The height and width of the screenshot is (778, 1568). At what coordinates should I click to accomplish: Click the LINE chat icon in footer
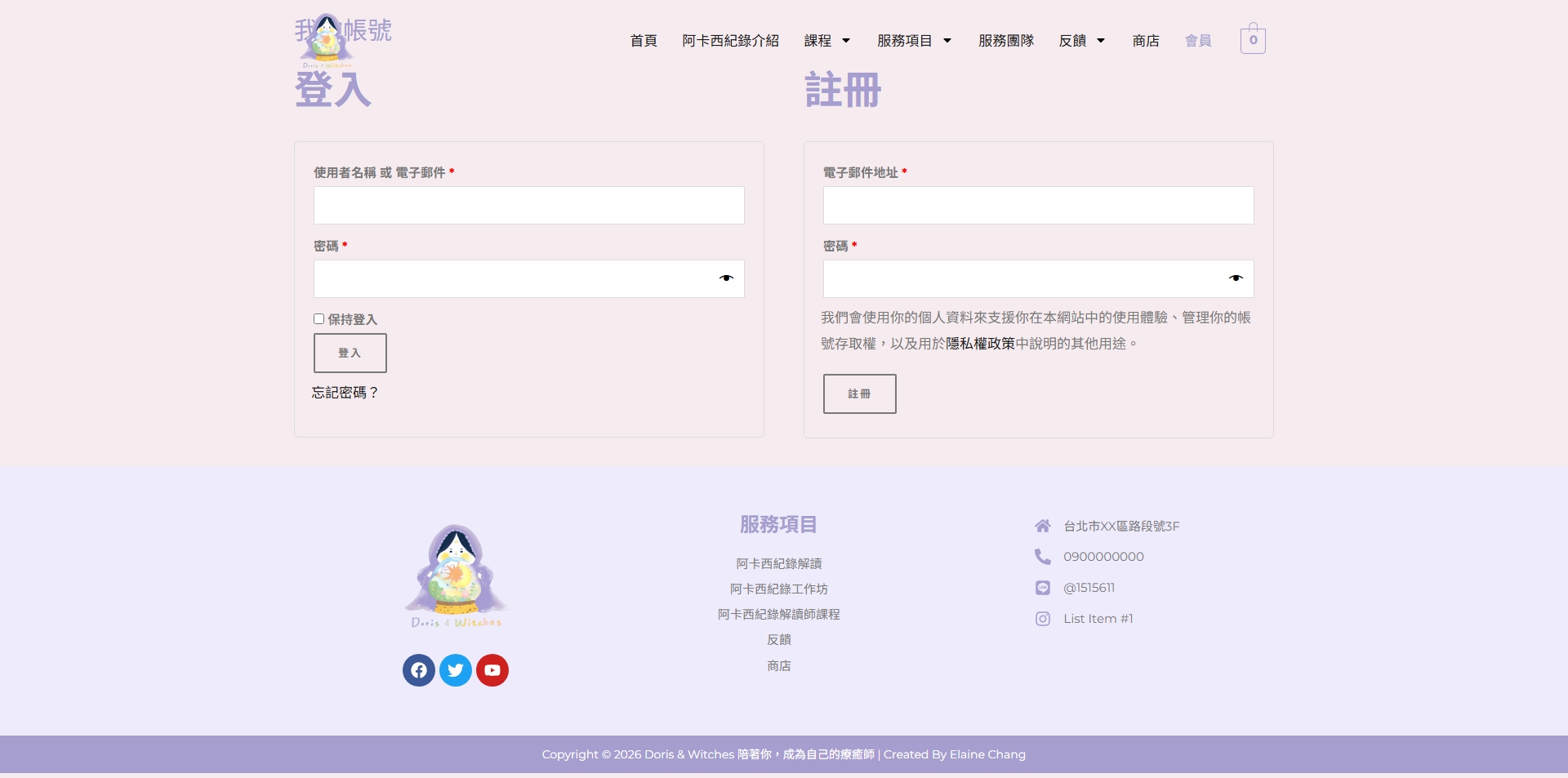coord(1043,588)
